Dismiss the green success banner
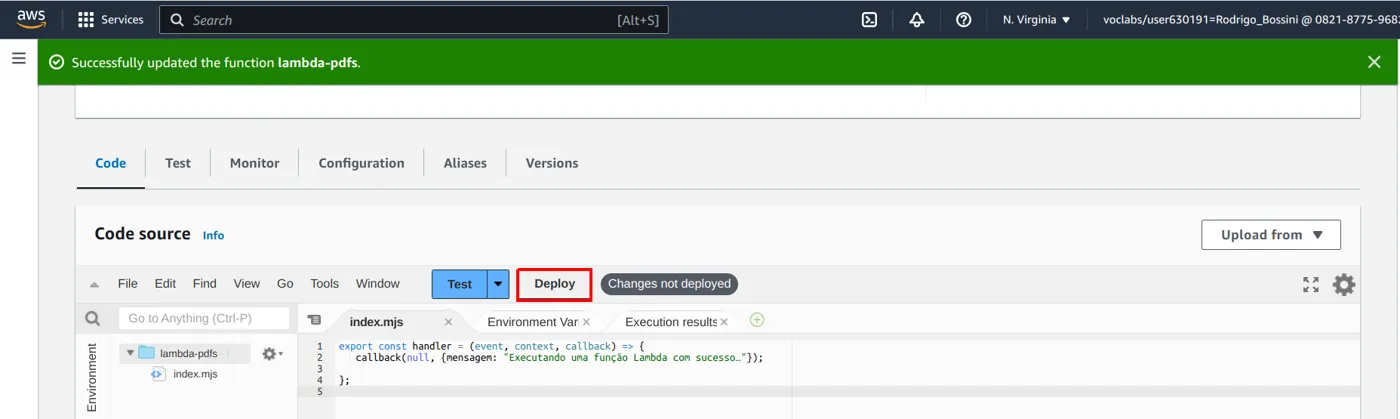The width and height of the screenshot is (1400, 419). [x=1374, y=62]
